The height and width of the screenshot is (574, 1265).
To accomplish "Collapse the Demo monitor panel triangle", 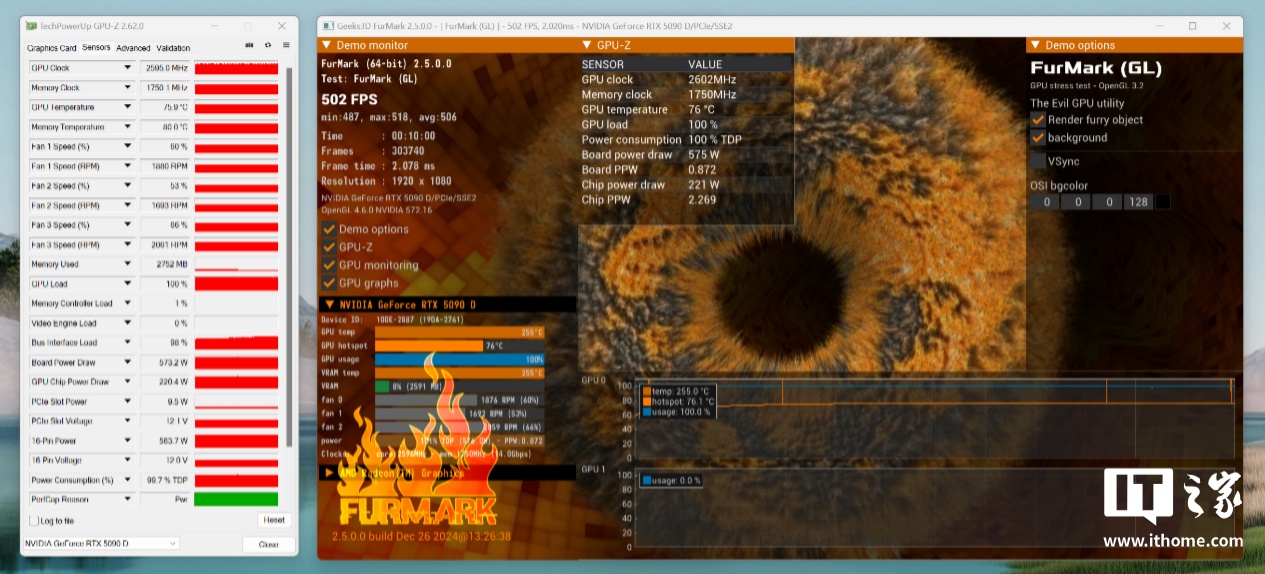I will coord(326,45).
